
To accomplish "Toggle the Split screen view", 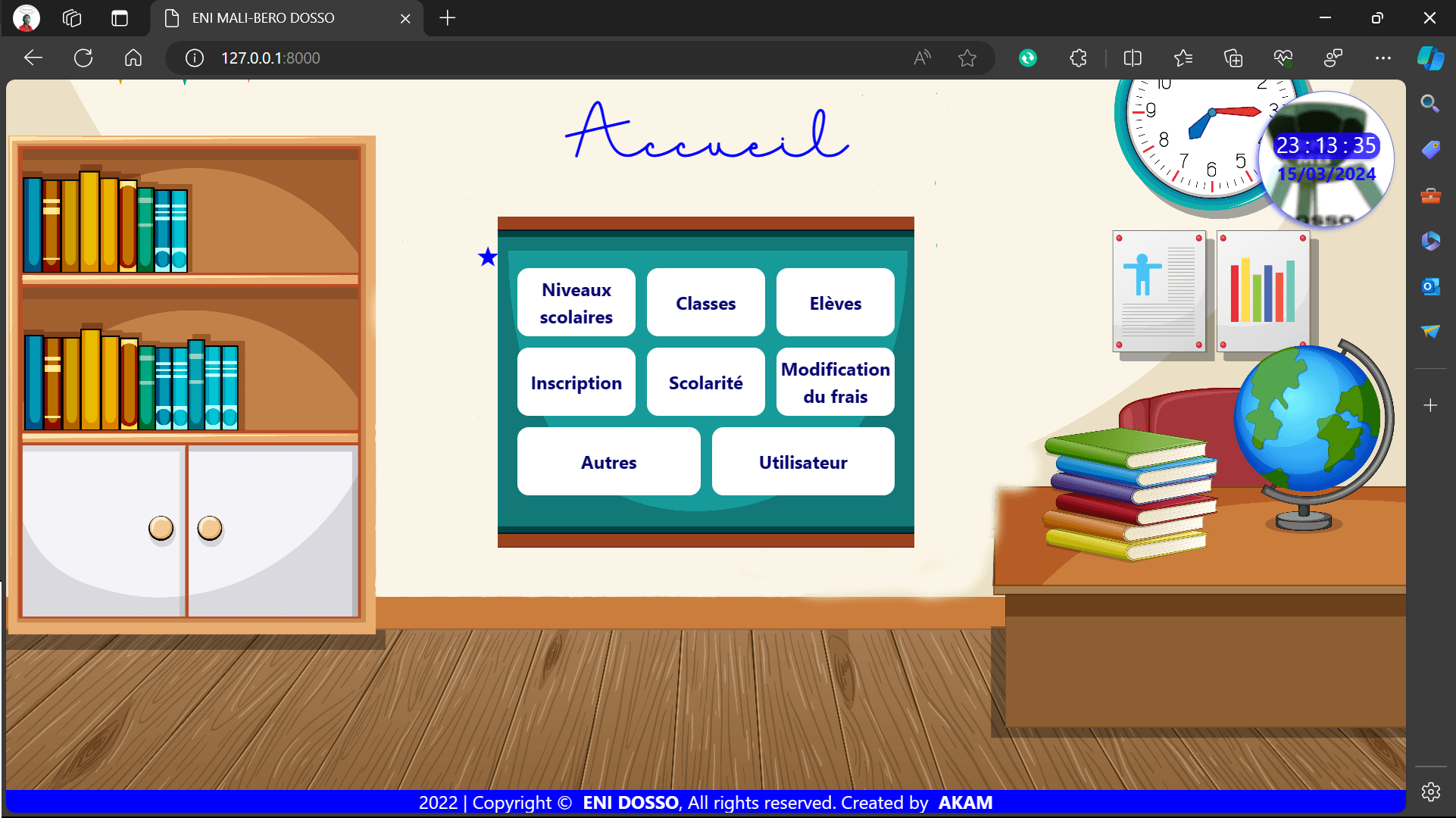I will pyautogui.click(x=1133, y=58).
